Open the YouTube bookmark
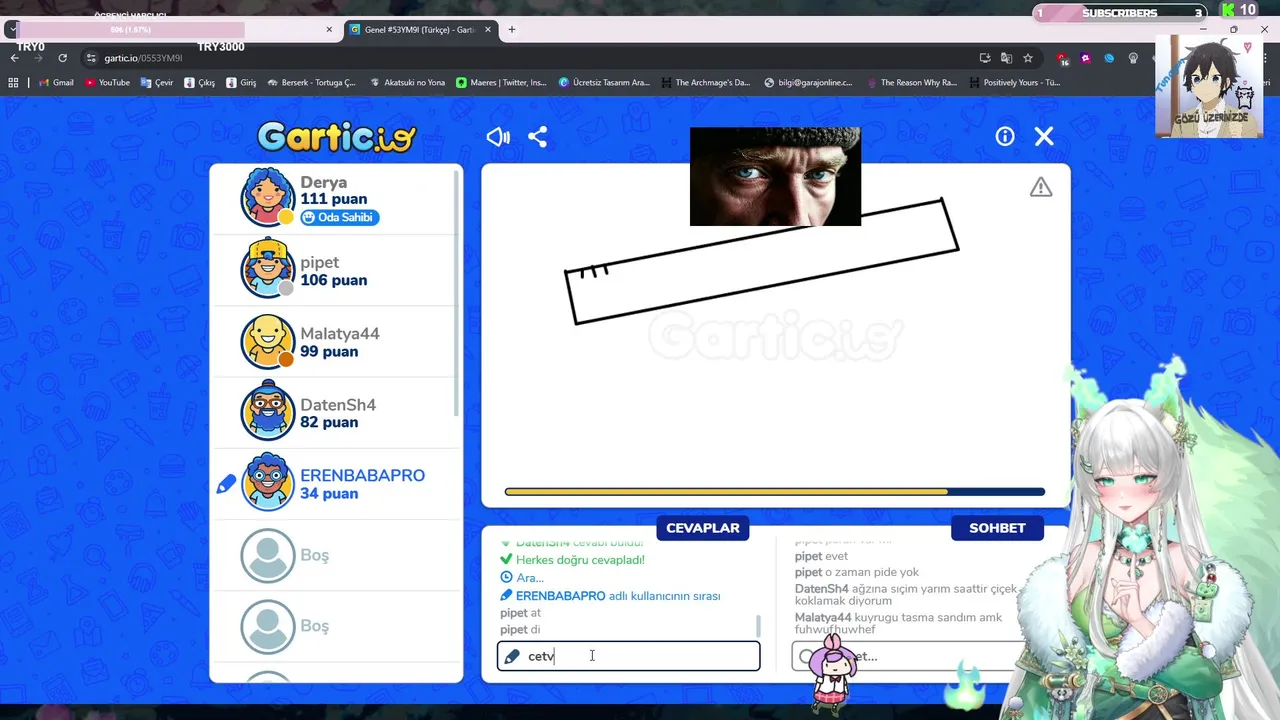Image resolution: width=1280 pixels, height=720 pixels. point(107,83)
